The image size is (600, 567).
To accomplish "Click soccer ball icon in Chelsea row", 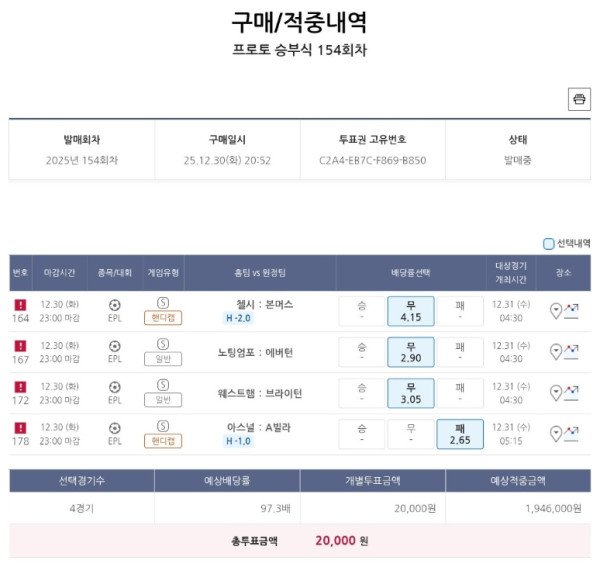I will tap(115, 304).
